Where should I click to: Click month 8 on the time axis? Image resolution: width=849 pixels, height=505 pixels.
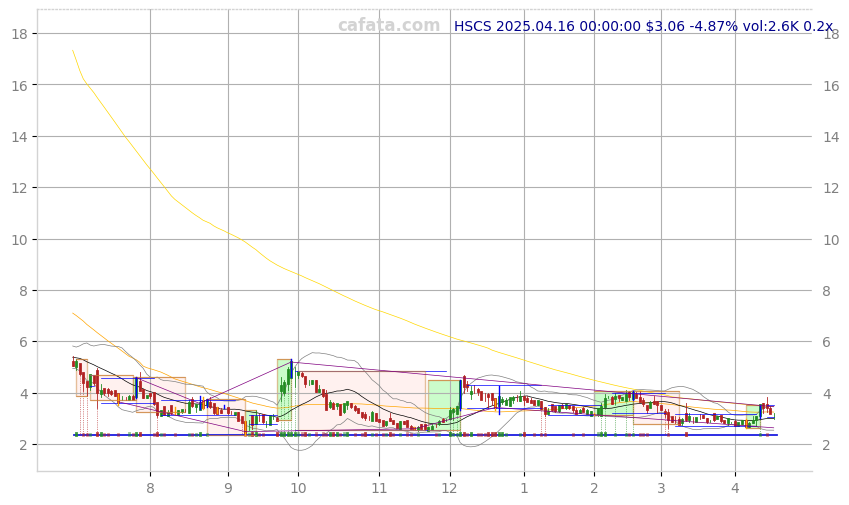point(151,488)
